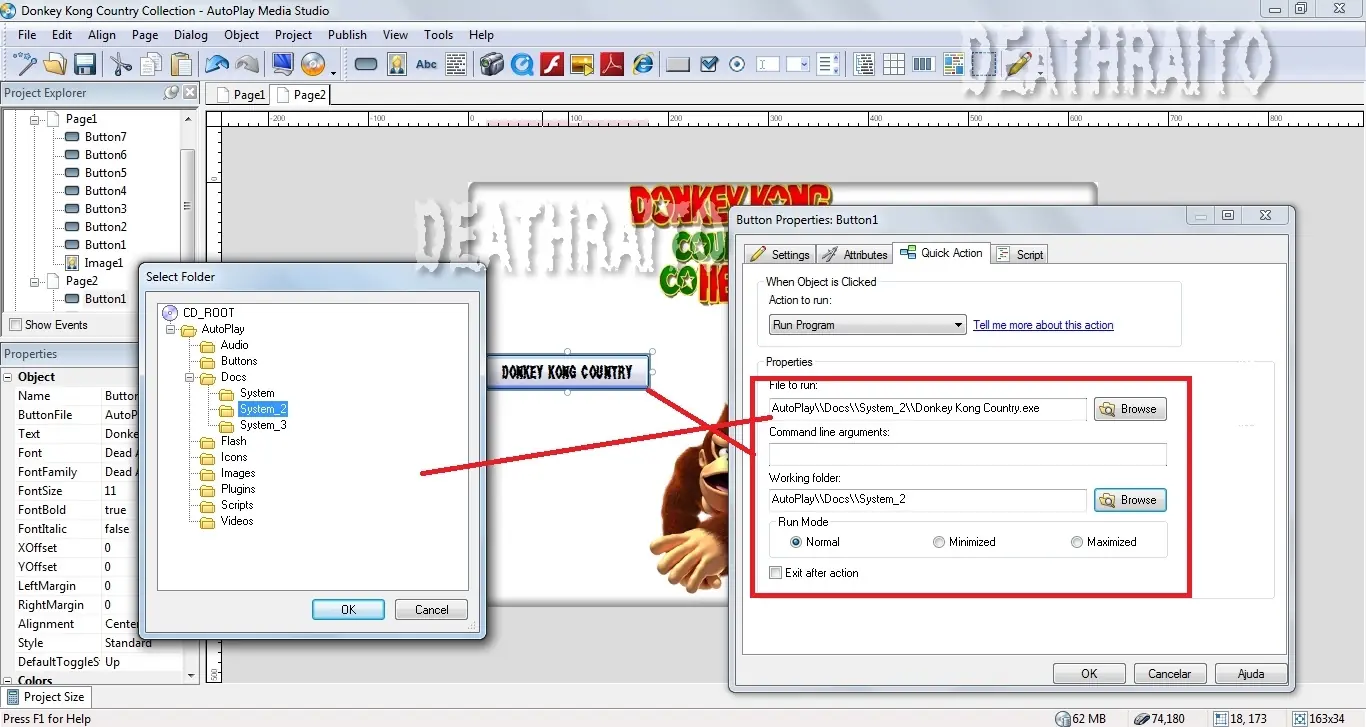This screenshot has width=1366, height=727.
Task: Click OK in Select Folder dialog
Action: click(348, 610)
